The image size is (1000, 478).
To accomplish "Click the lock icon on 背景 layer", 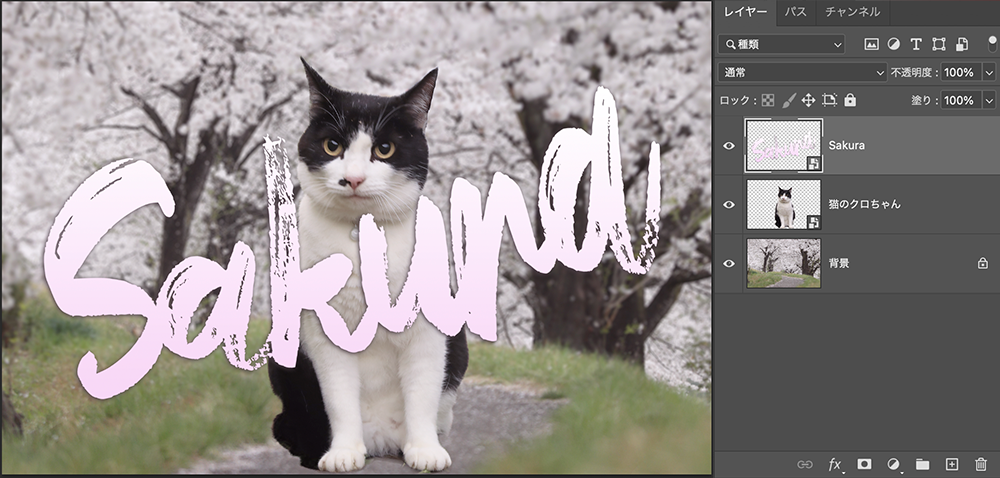I will pos(983,263).
